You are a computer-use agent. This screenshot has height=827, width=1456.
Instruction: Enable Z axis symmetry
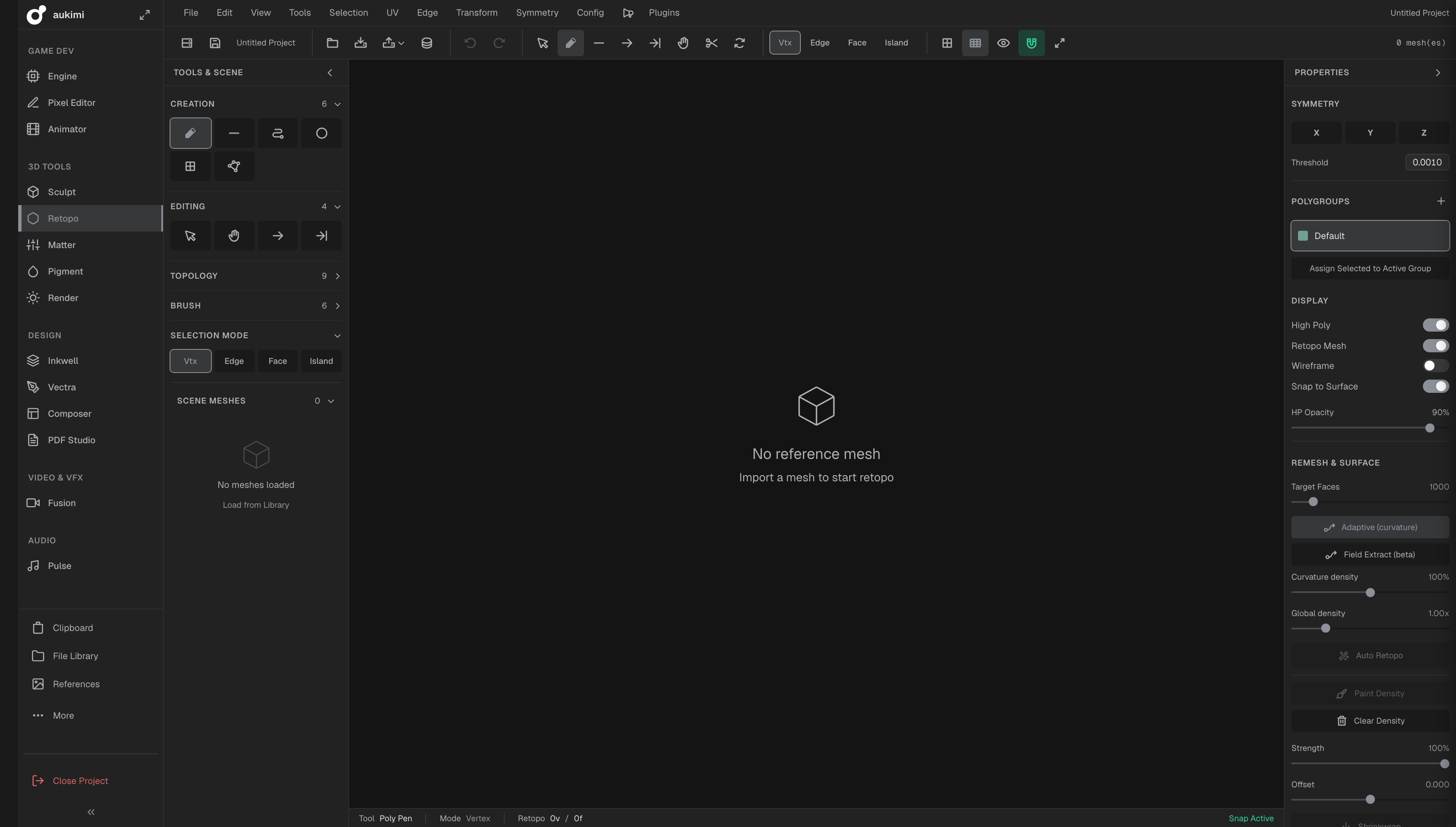[1424, 132]
